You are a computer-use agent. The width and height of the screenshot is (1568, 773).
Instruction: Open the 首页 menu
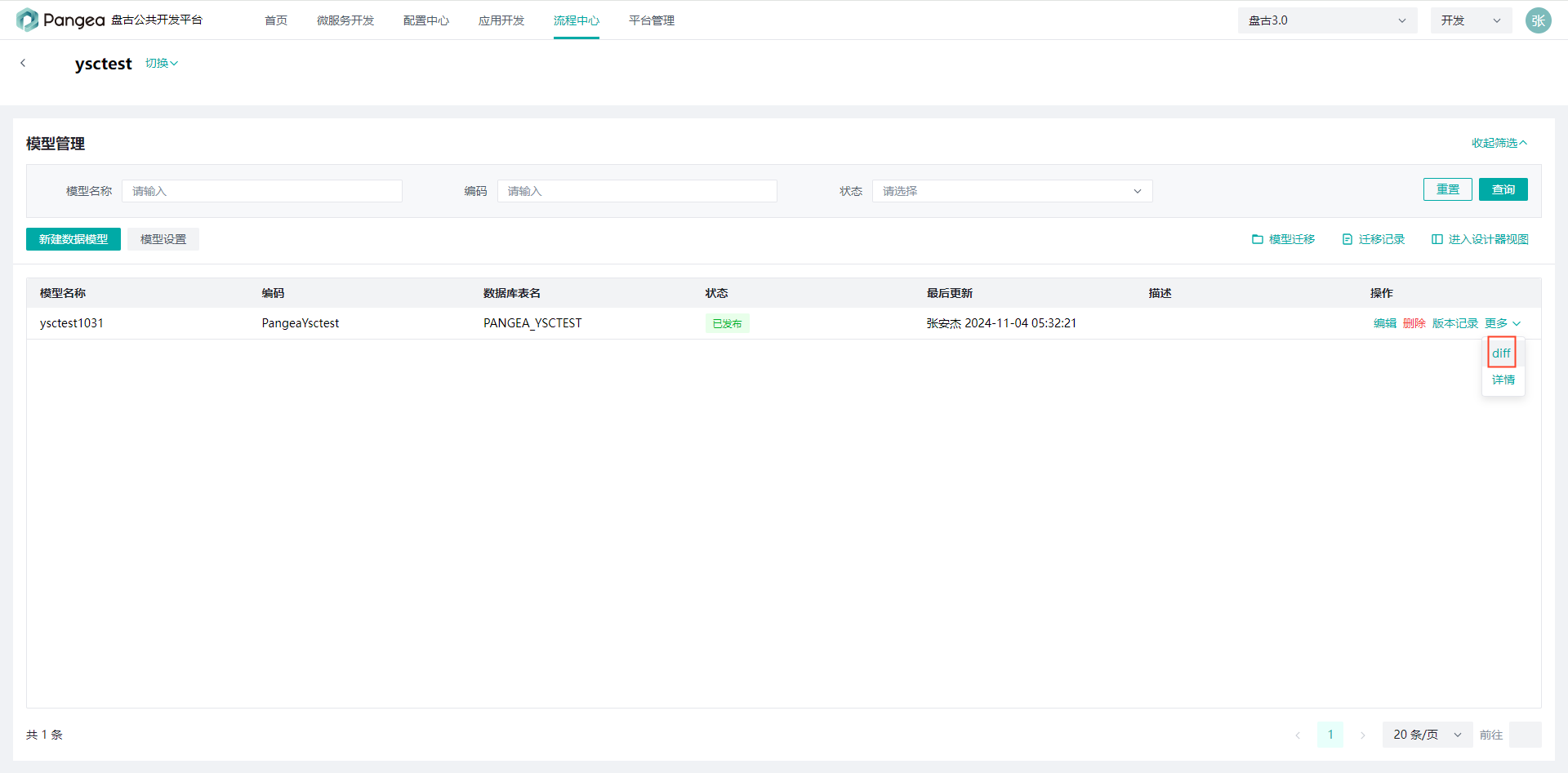[276, 20]
